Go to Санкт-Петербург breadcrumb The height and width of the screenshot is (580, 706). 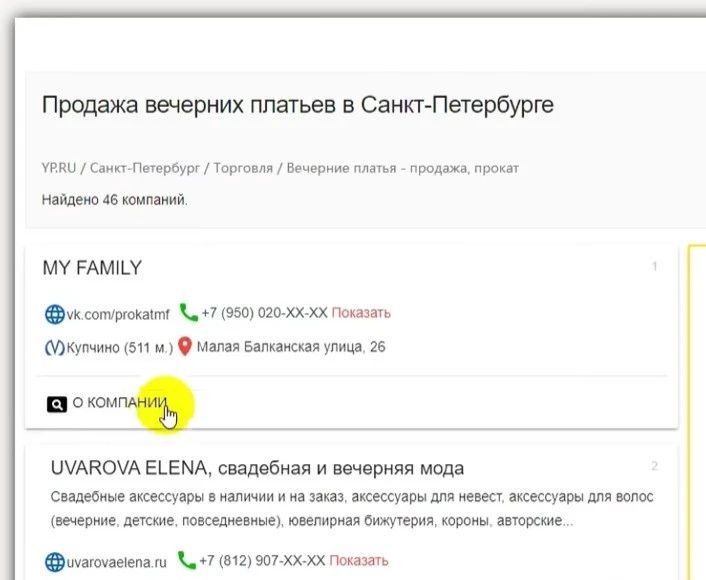[145, 168]
